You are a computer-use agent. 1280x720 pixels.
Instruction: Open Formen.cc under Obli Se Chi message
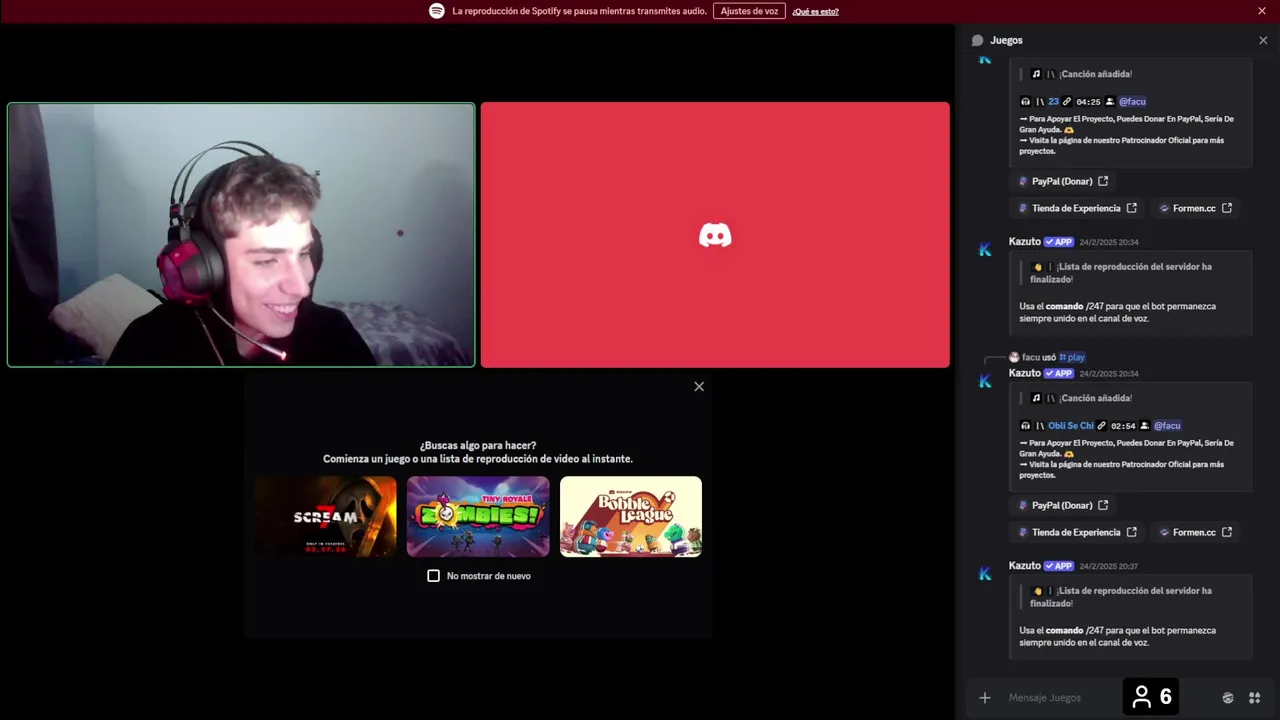(x=1195, y=532)
